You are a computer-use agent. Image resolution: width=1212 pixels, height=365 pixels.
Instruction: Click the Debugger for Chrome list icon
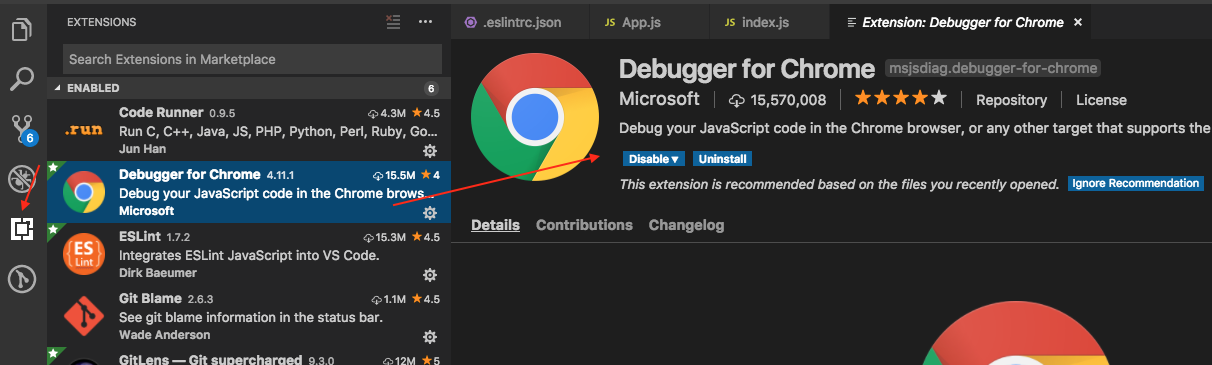coord(84,192)
